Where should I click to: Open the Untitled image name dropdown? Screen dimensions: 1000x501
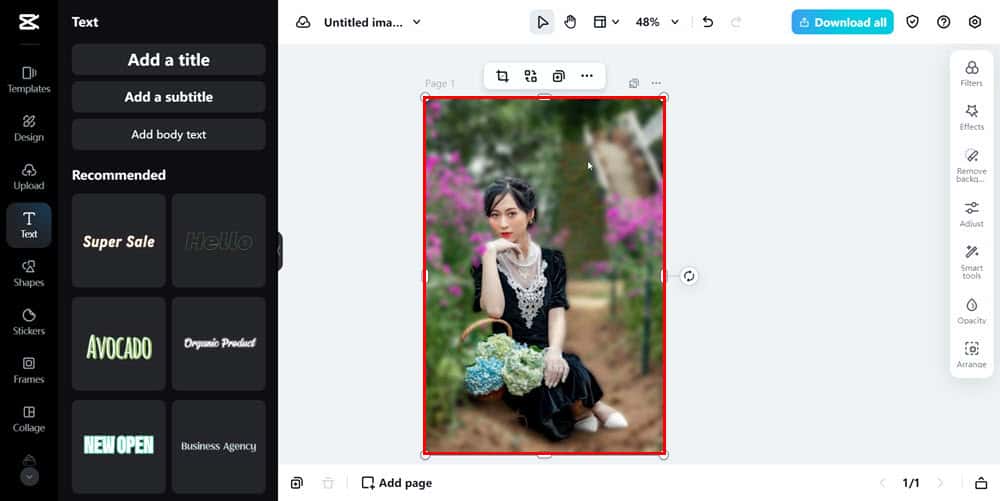(372, 22)
